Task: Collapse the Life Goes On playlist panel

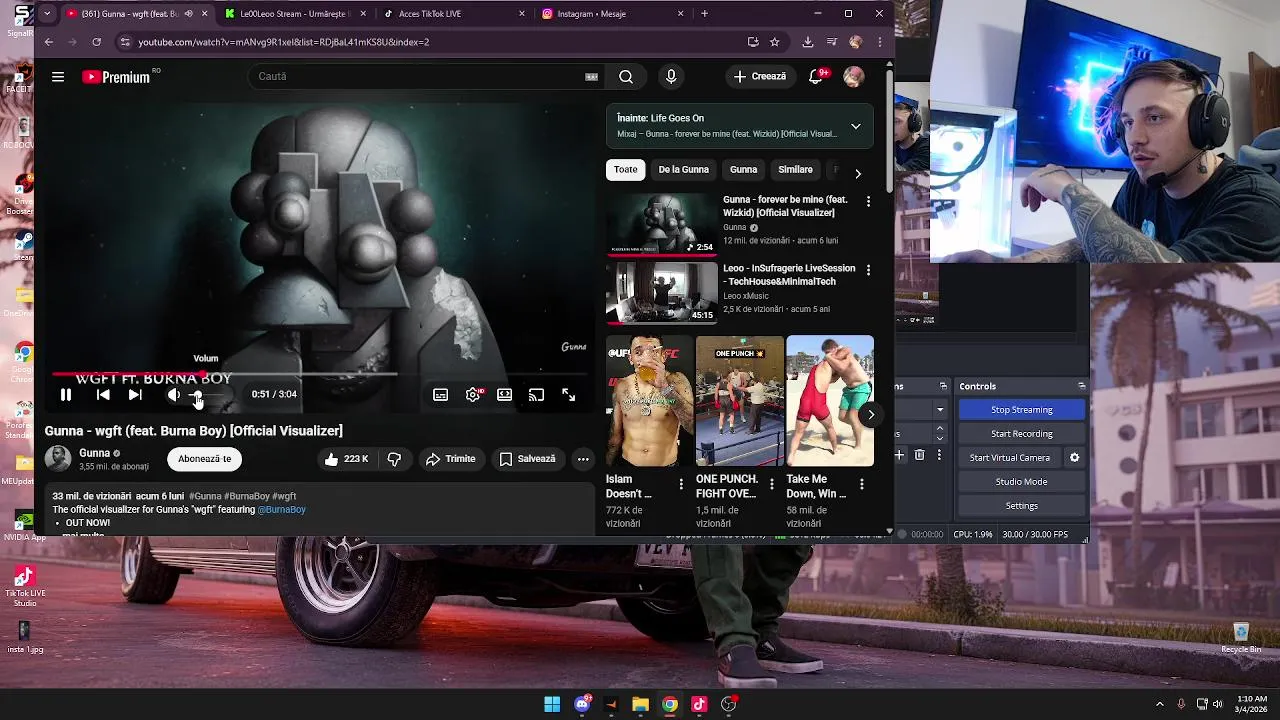Action: [x=855, y=126]
